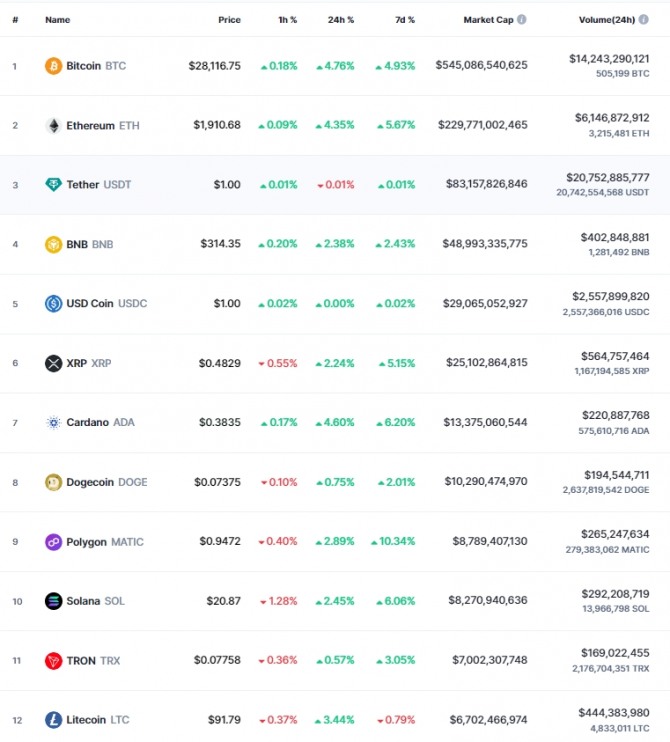Sort by Name column header
The height and width of the screenshot is (742, 670).
click(58, 20)
